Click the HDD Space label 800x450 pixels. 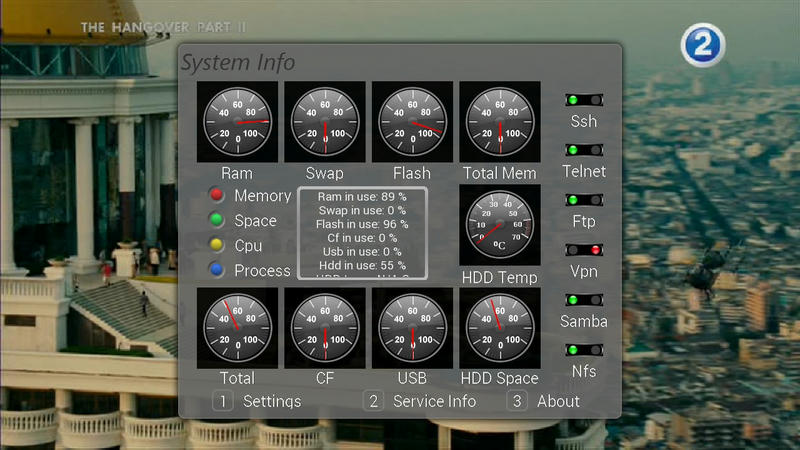tap(499, 378)
